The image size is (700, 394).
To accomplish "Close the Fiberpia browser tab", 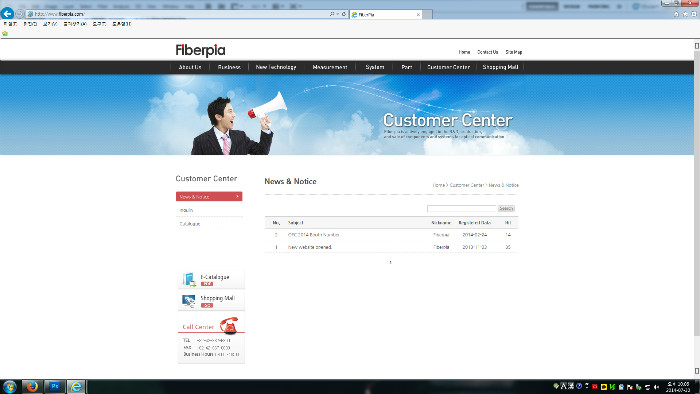I will (418, 15).
